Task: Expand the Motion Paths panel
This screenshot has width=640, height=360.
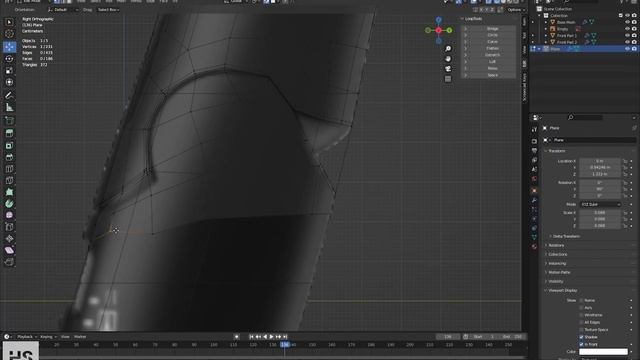Action: point(559,272)
